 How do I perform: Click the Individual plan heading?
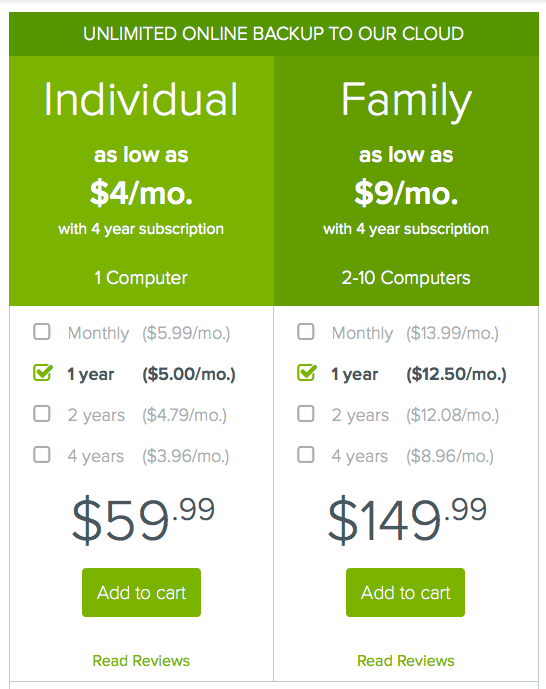click(141, 99)
